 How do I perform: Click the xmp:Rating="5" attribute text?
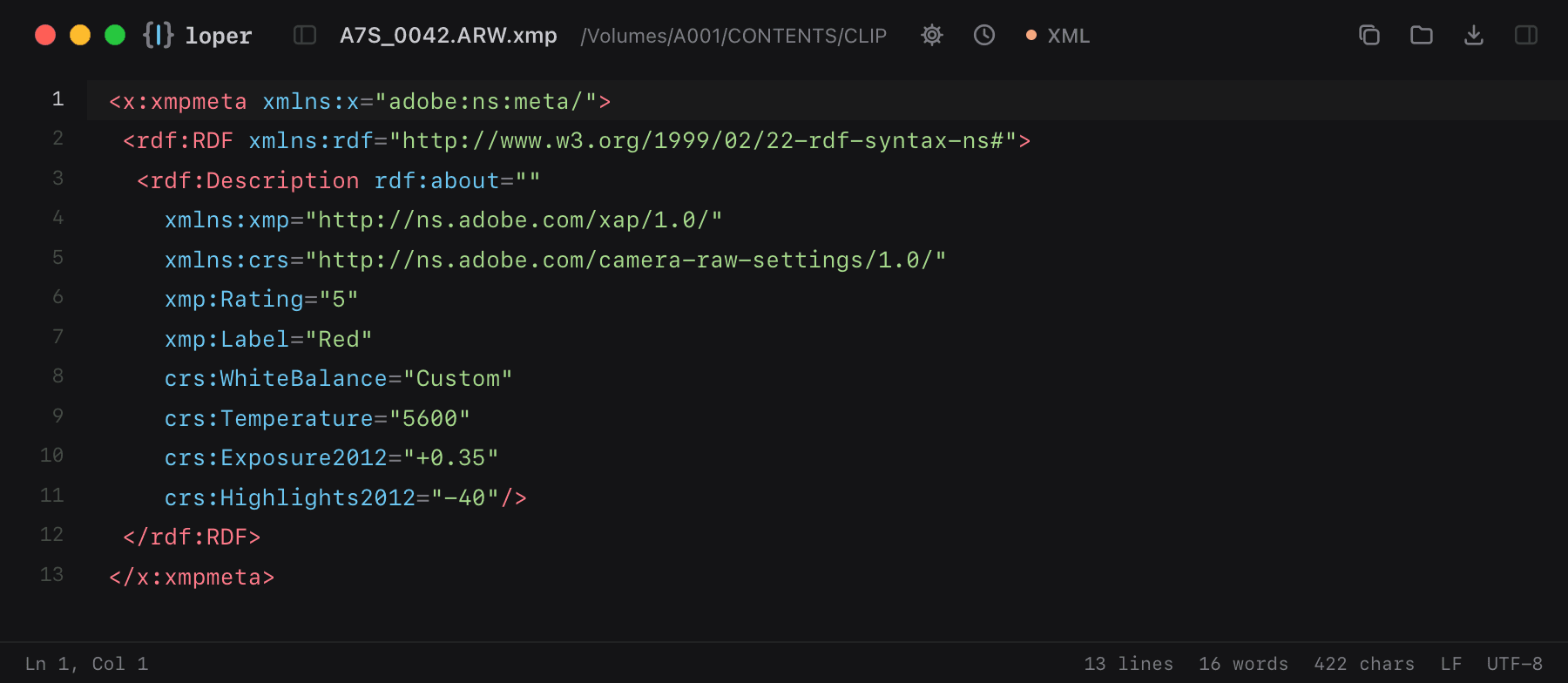tap(261, 300)
